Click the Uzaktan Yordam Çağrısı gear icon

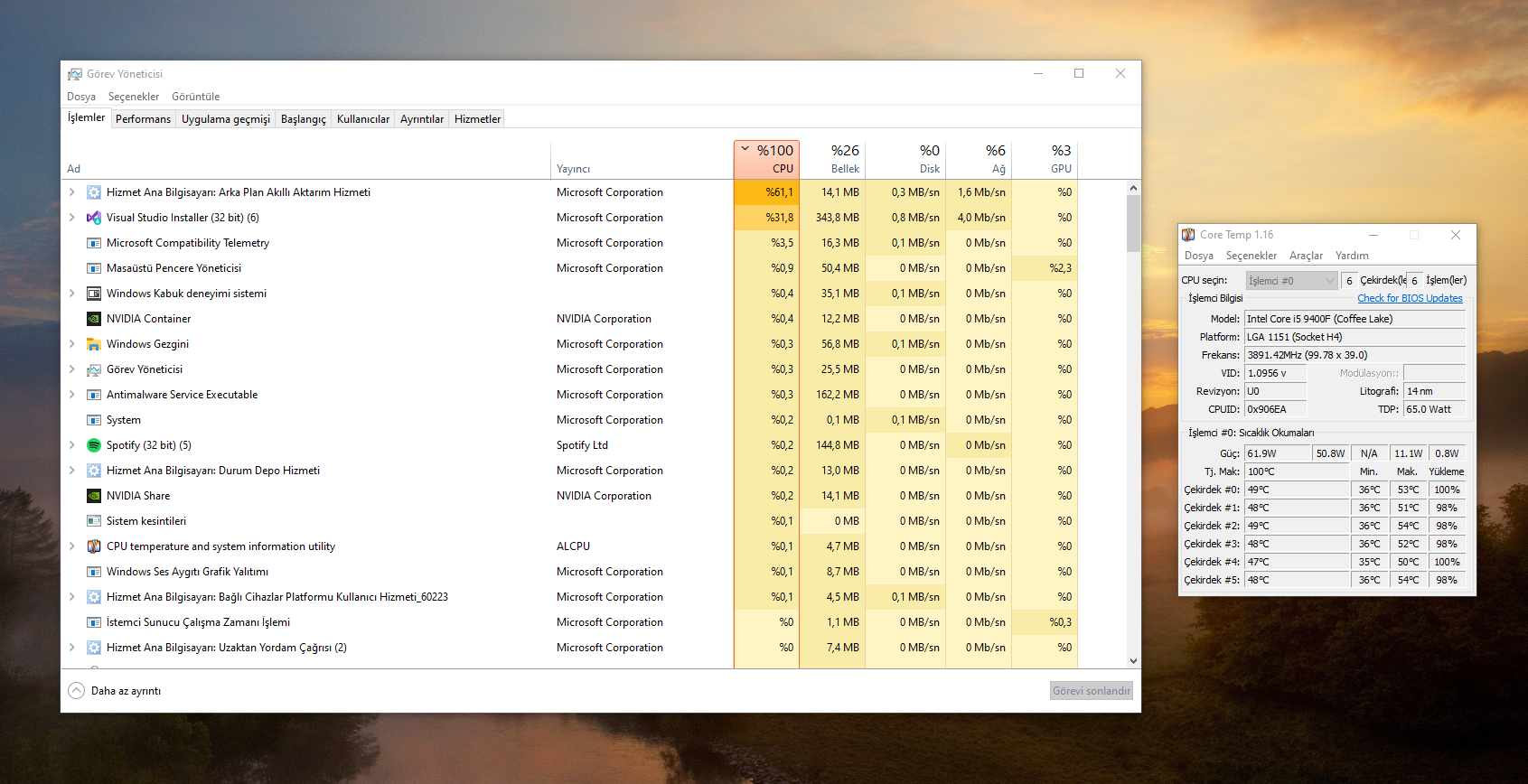(94, 648)
